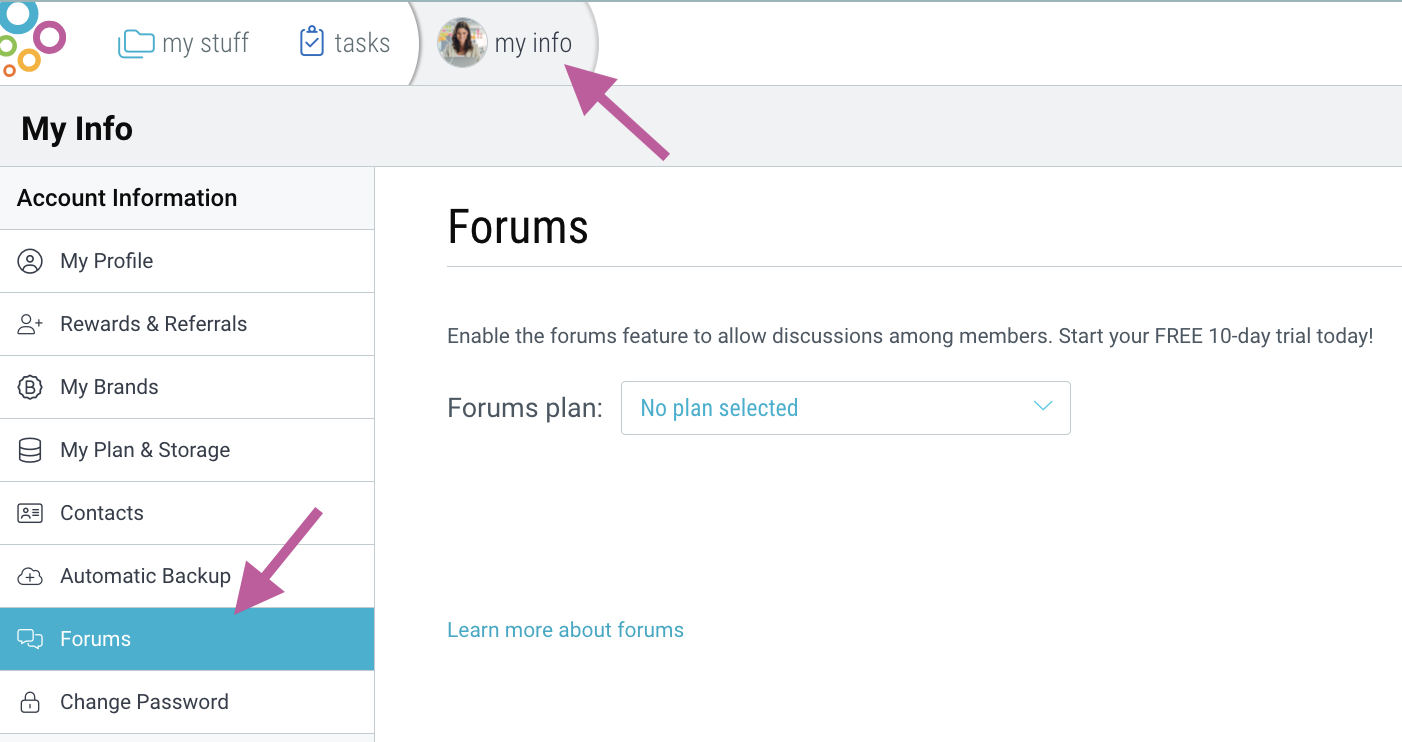Click the tasks clipboard checkmark icon

coord(312,42)
